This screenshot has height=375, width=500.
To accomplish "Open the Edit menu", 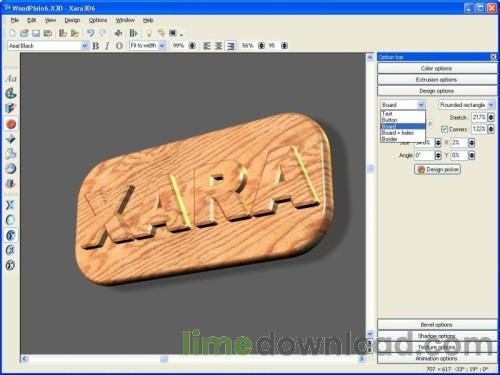I will [x=31, y=20].
